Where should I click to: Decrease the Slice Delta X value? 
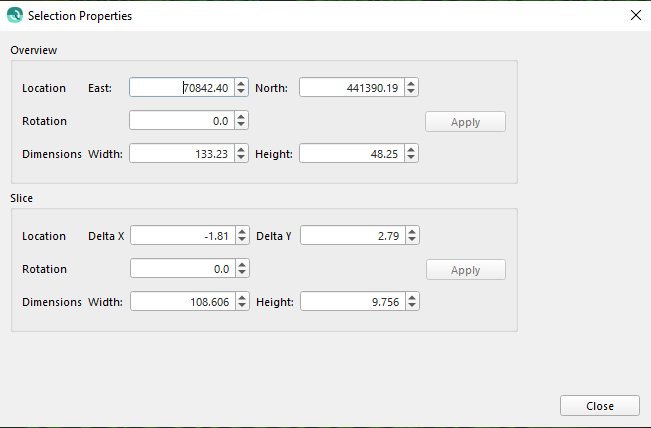(241, 240)
